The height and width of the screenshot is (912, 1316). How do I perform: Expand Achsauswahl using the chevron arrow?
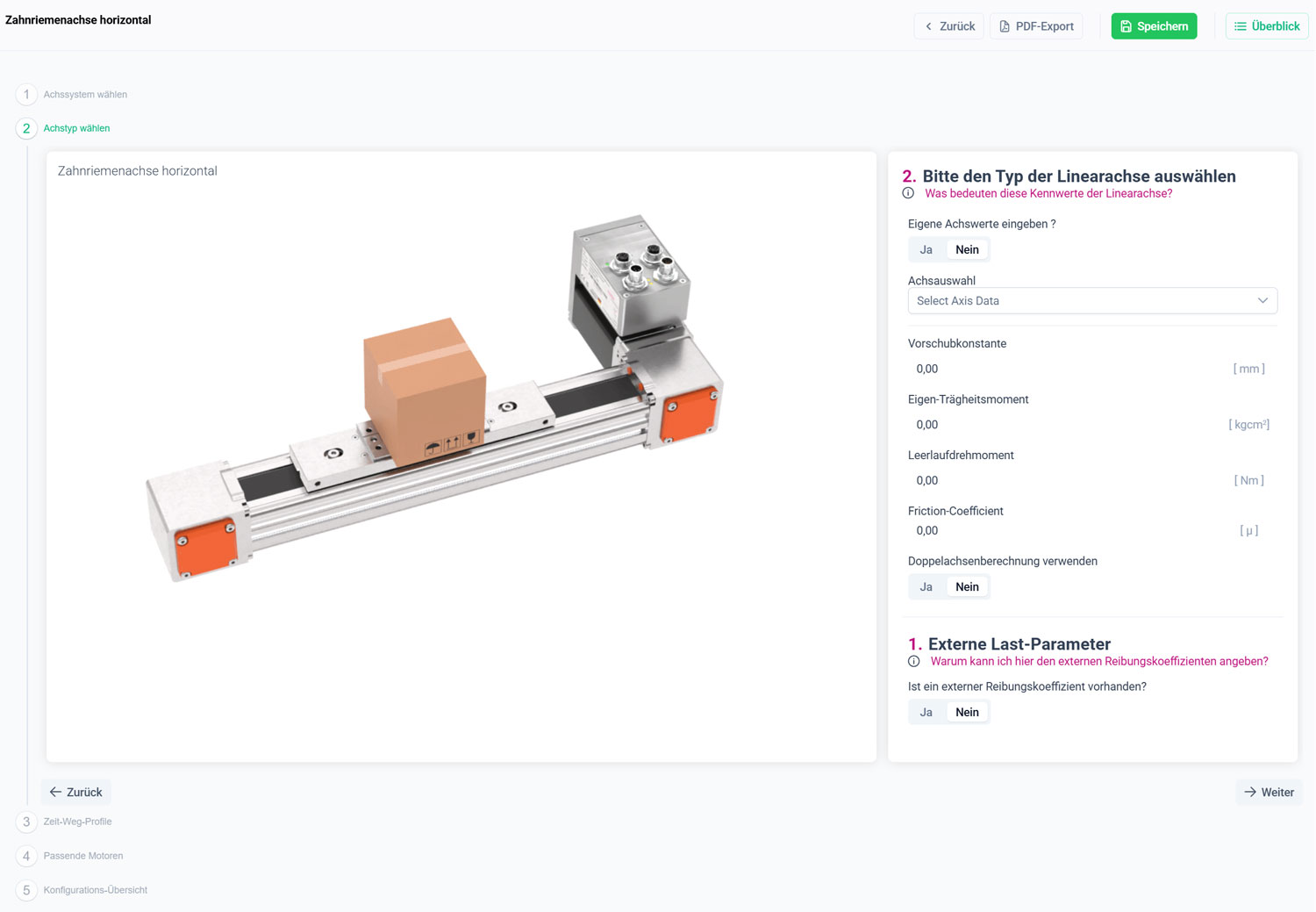(x=1262, y=300)
